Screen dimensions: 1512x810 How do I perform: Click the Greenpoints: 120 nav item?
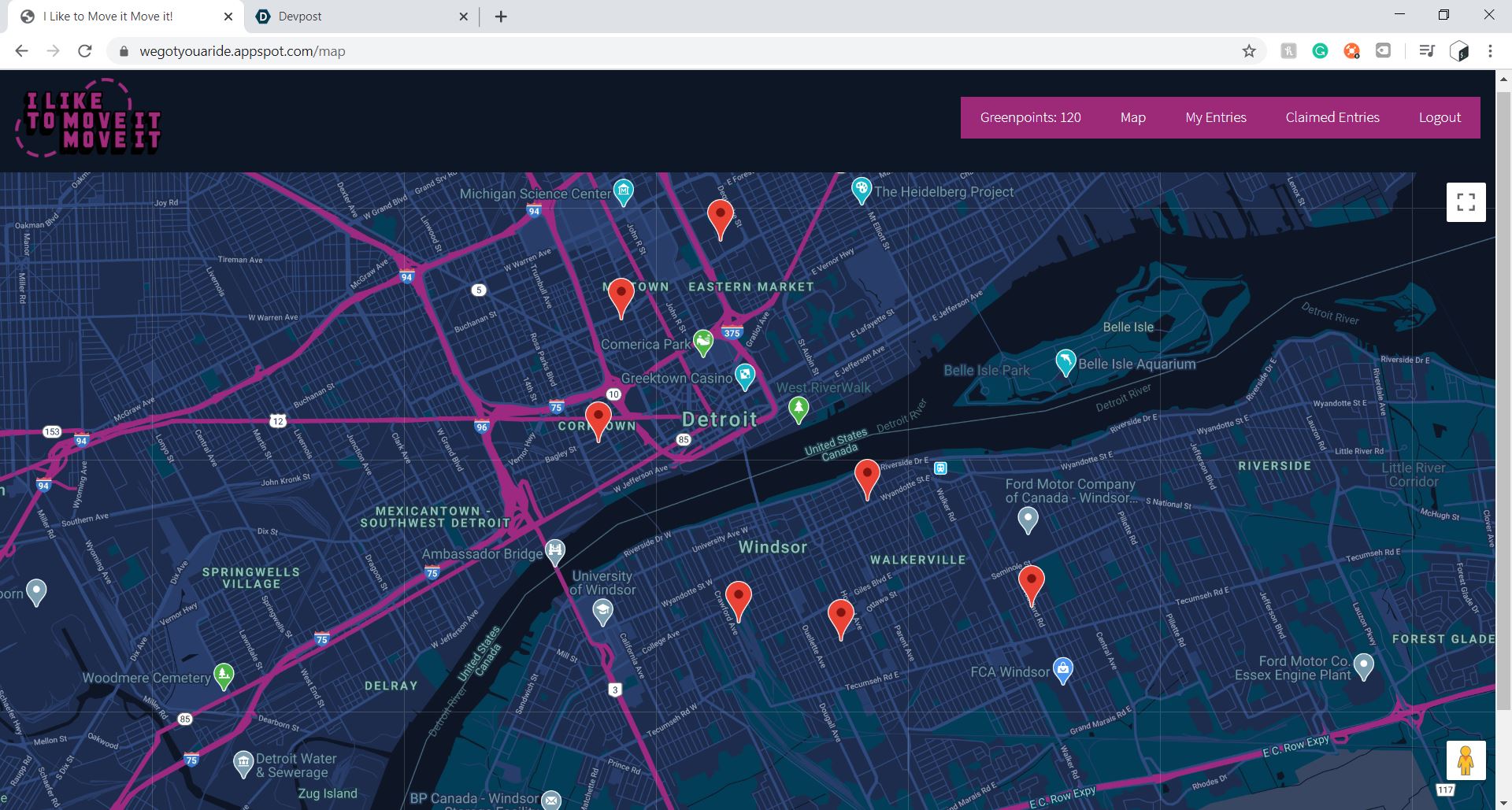click(x=1030, y=117)
